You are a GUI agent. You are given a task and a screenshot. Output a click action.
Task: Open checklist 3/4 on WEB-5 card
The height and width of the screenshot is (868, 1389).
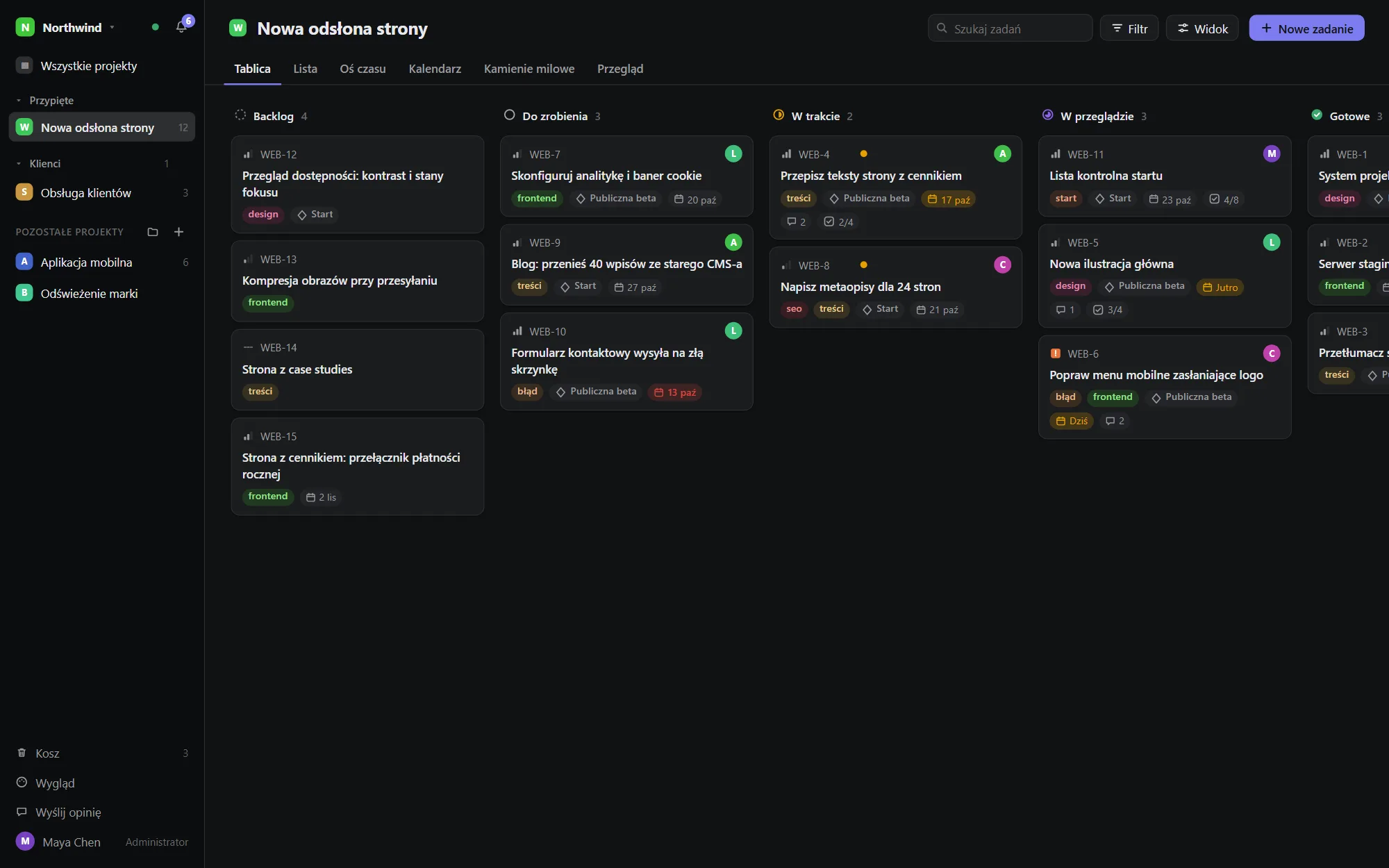coord(1108,310)
